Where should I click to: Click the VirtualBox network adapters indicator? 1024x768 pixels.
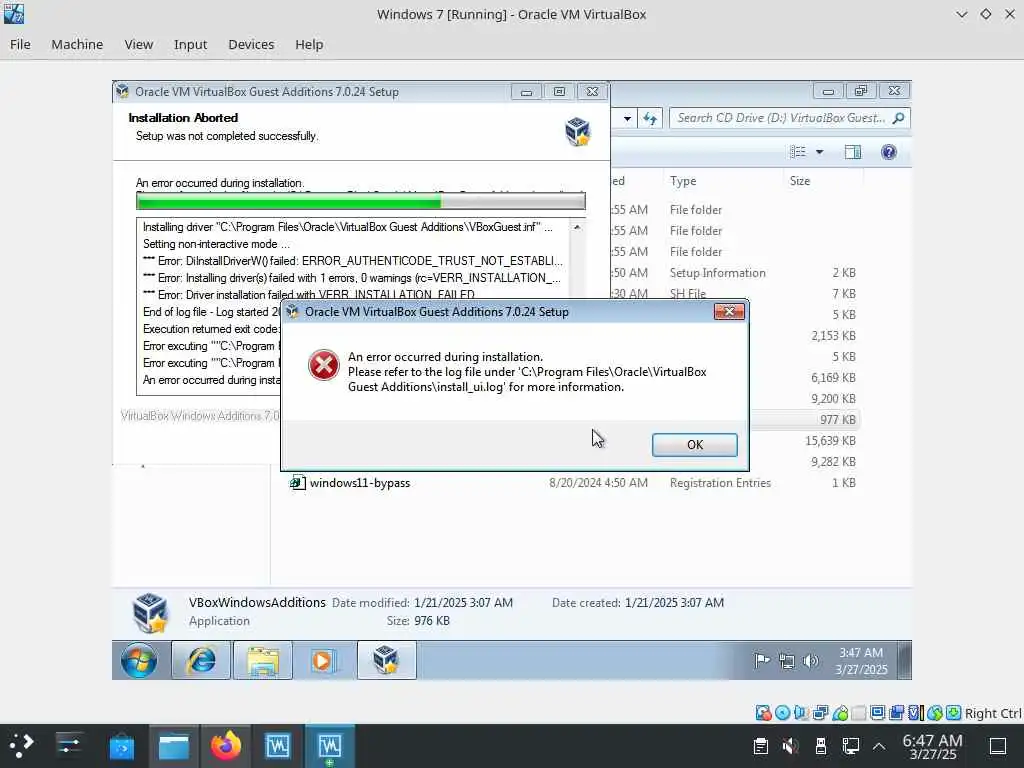click(820, 713)
